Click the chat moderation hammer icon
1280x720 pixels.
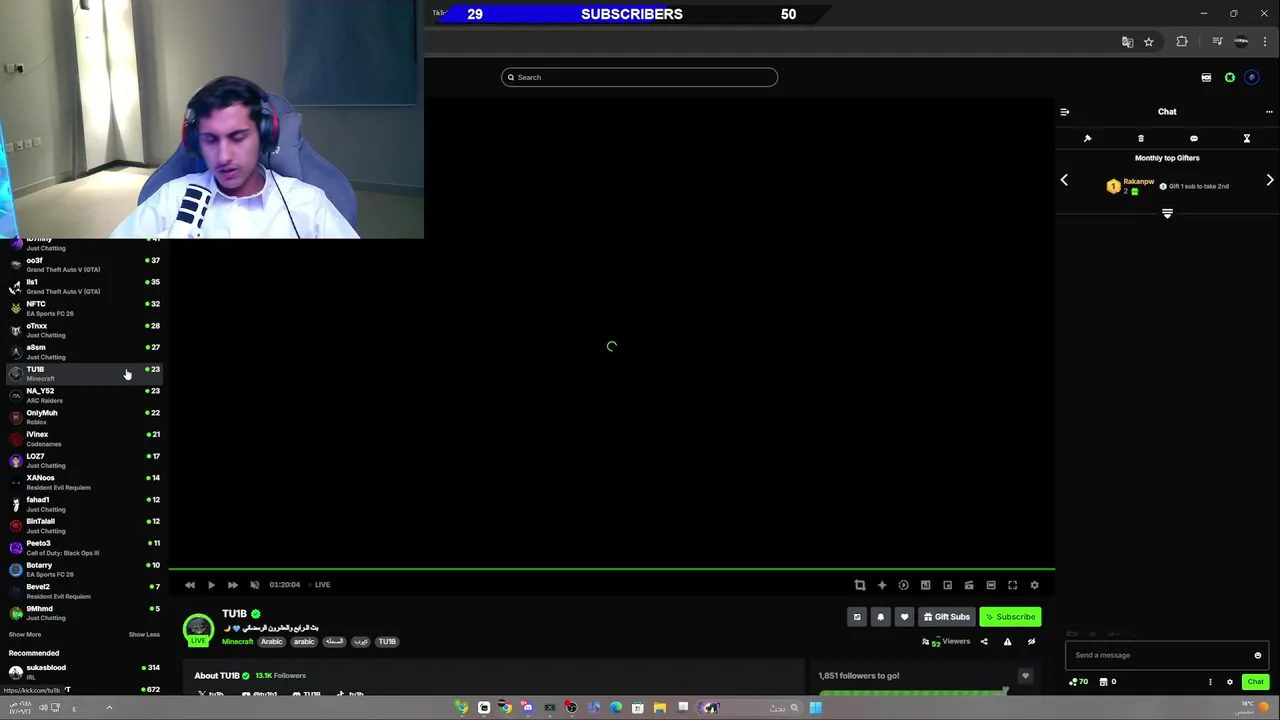click(x=1088, y=139)
